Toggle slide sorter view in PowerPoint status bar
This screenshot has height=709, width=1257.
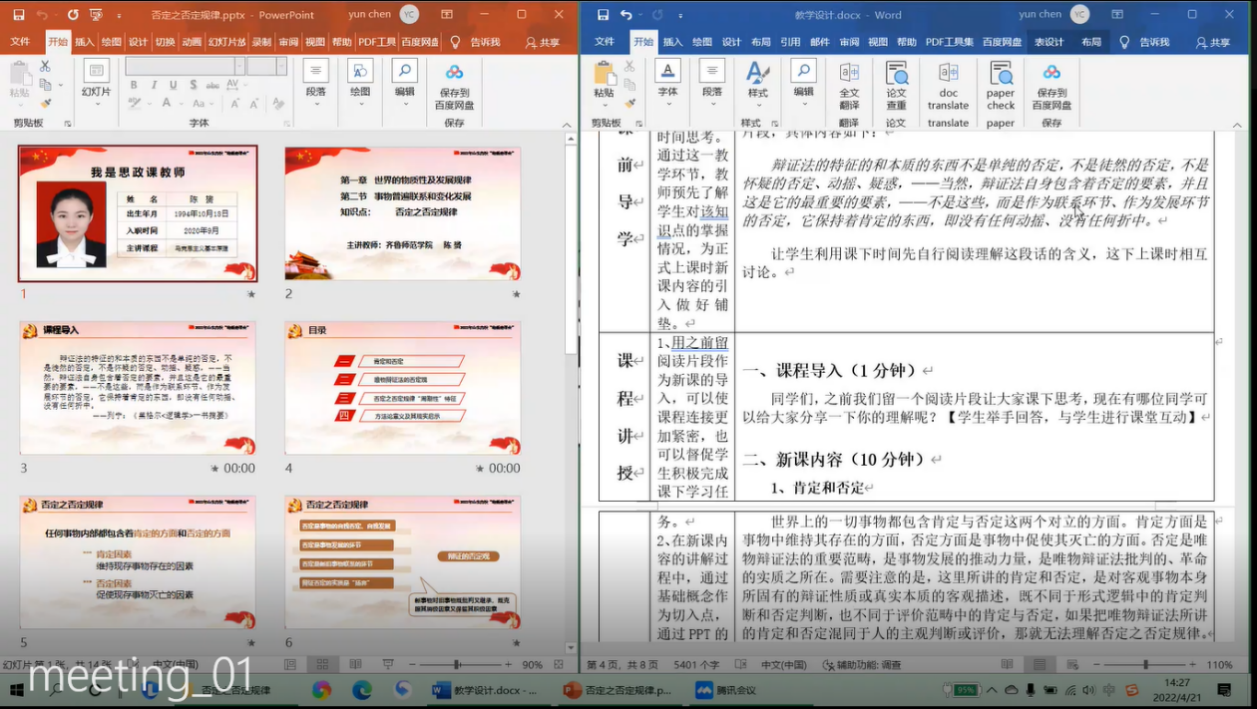pyautogui.click(x=321, y=664)
